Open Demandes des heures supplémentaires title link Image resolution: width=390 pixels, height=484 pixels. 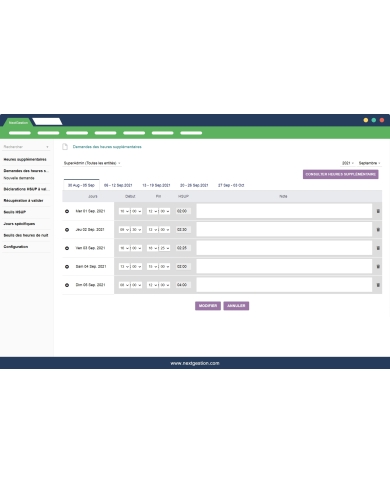[x=107, y=147]
